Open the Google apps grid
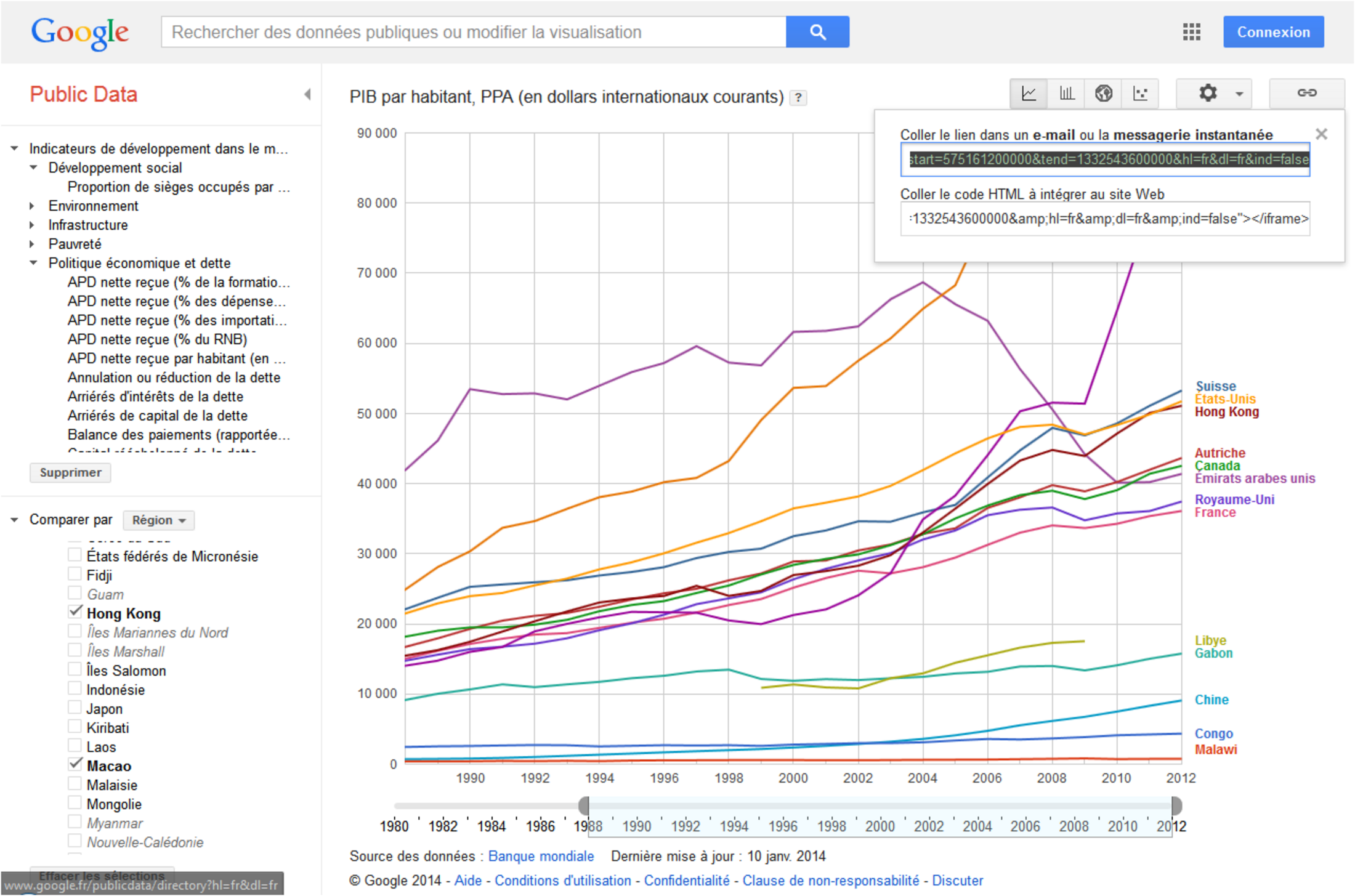Screen dimensions: 1355x896 [1191, 32]
